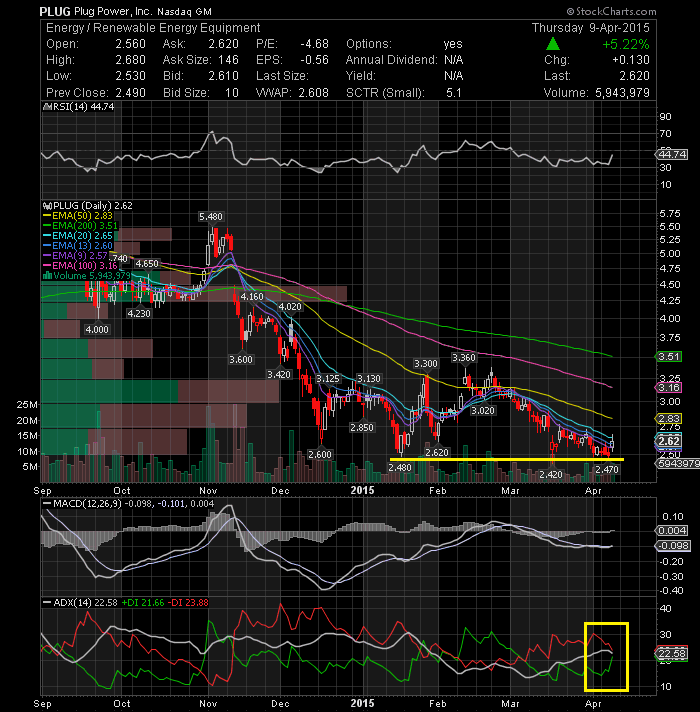This screenshot has height=712, width=700.
Task: Click the P/E value -4.68
Action: click(x=314, y=44)
